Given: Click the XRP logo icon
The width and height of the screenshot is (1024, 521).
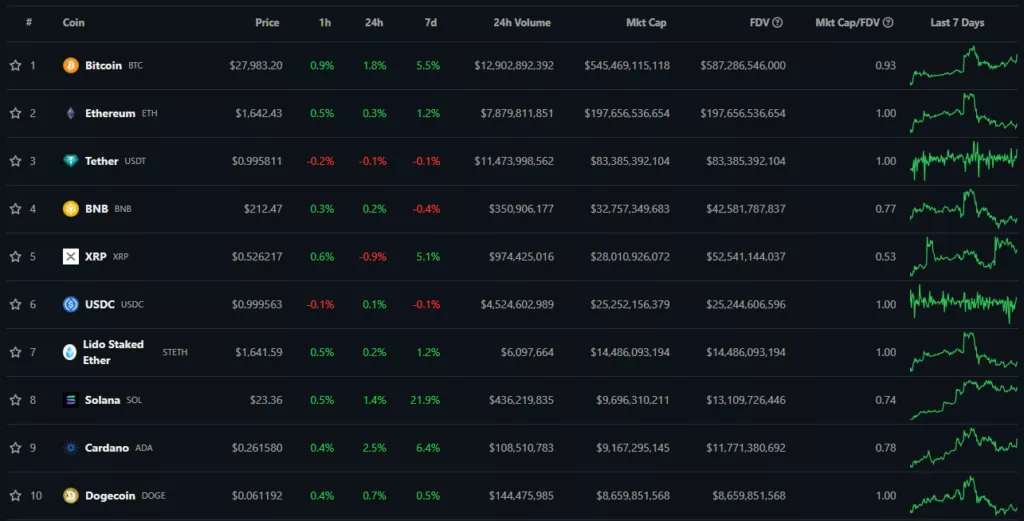Looking at the screenshot, I should tap(71, 257).
